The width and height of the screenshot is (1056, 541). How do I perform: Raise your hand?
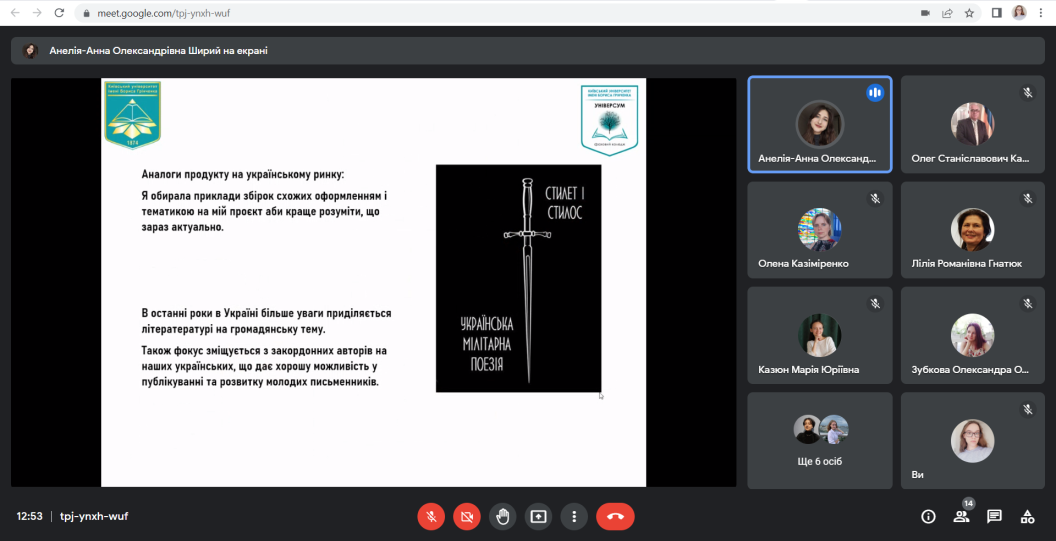(503, 517)
